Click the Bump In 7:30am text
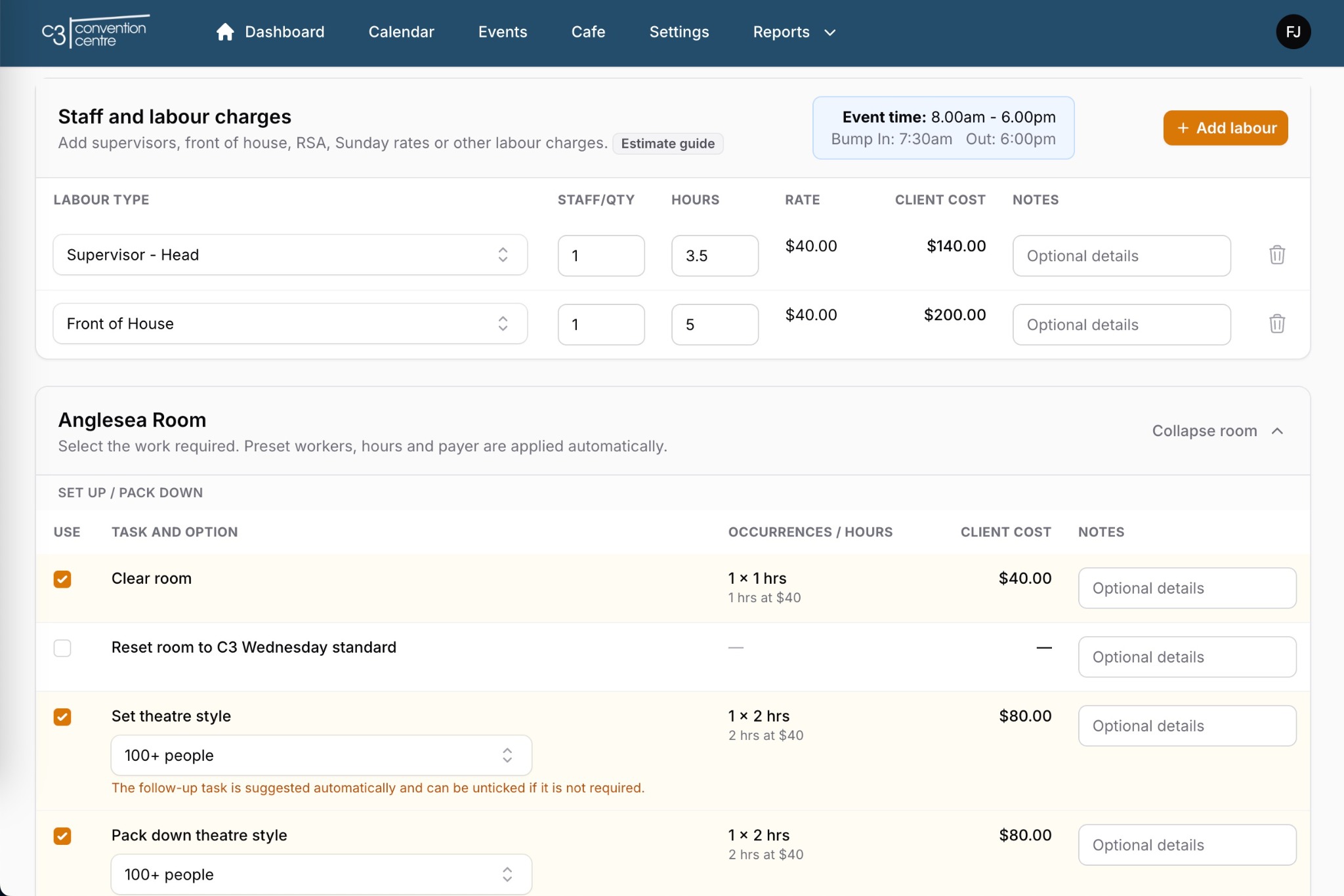This screenshot has height=896, width=1344. tap(891, 139)
